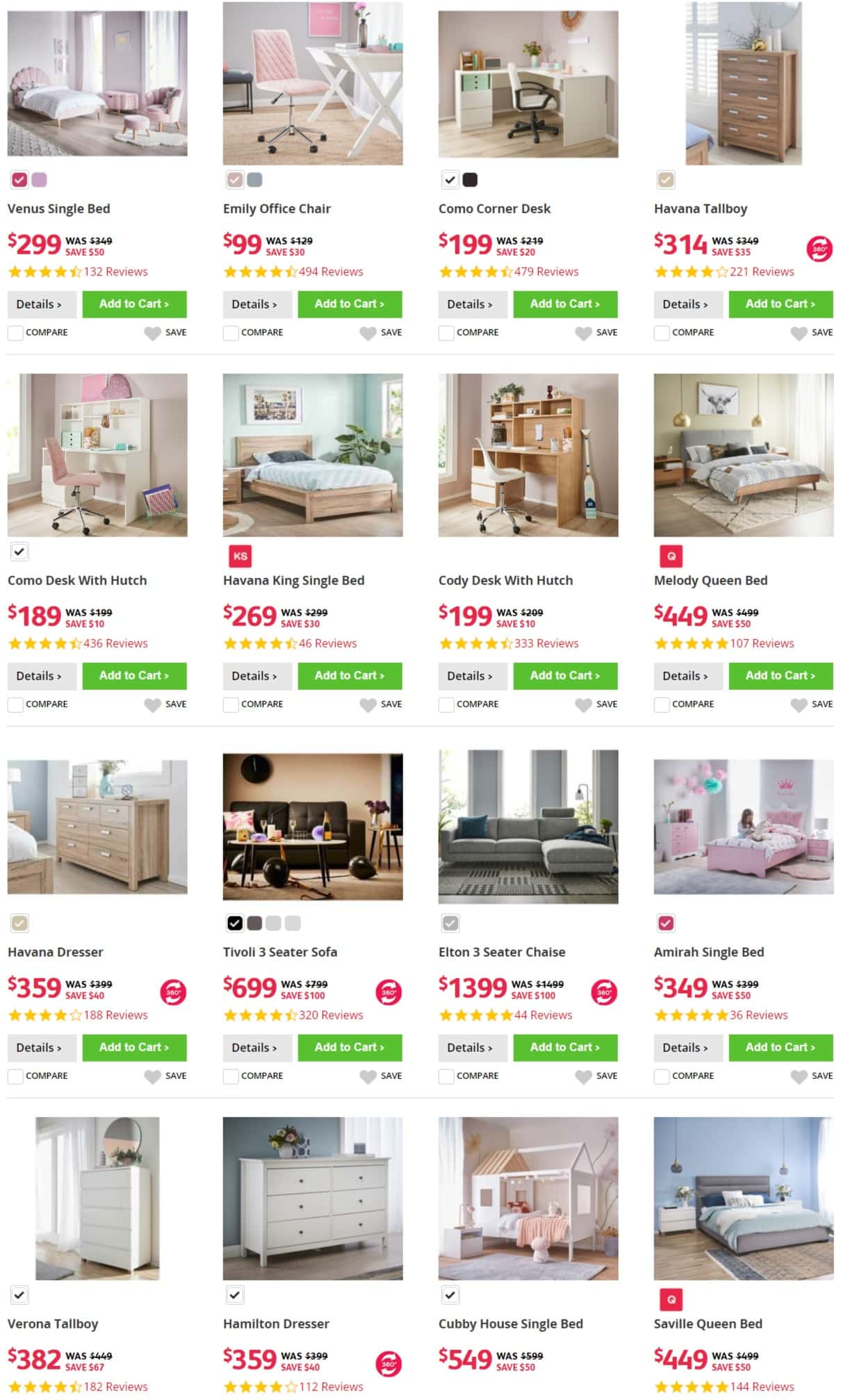Click heart save icon for Melody Queen Bed

799,705
